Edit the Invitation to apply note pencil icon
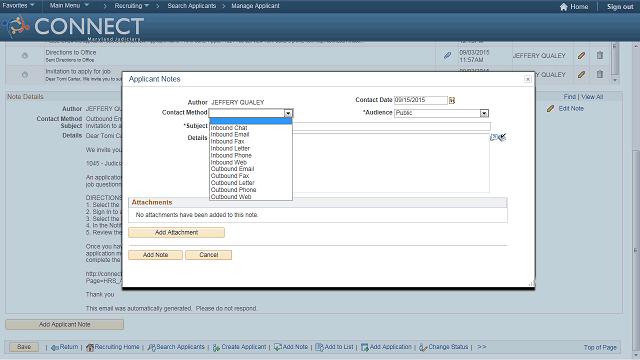The width and height of the screenshot is (640, 360). tap(581, 74)
